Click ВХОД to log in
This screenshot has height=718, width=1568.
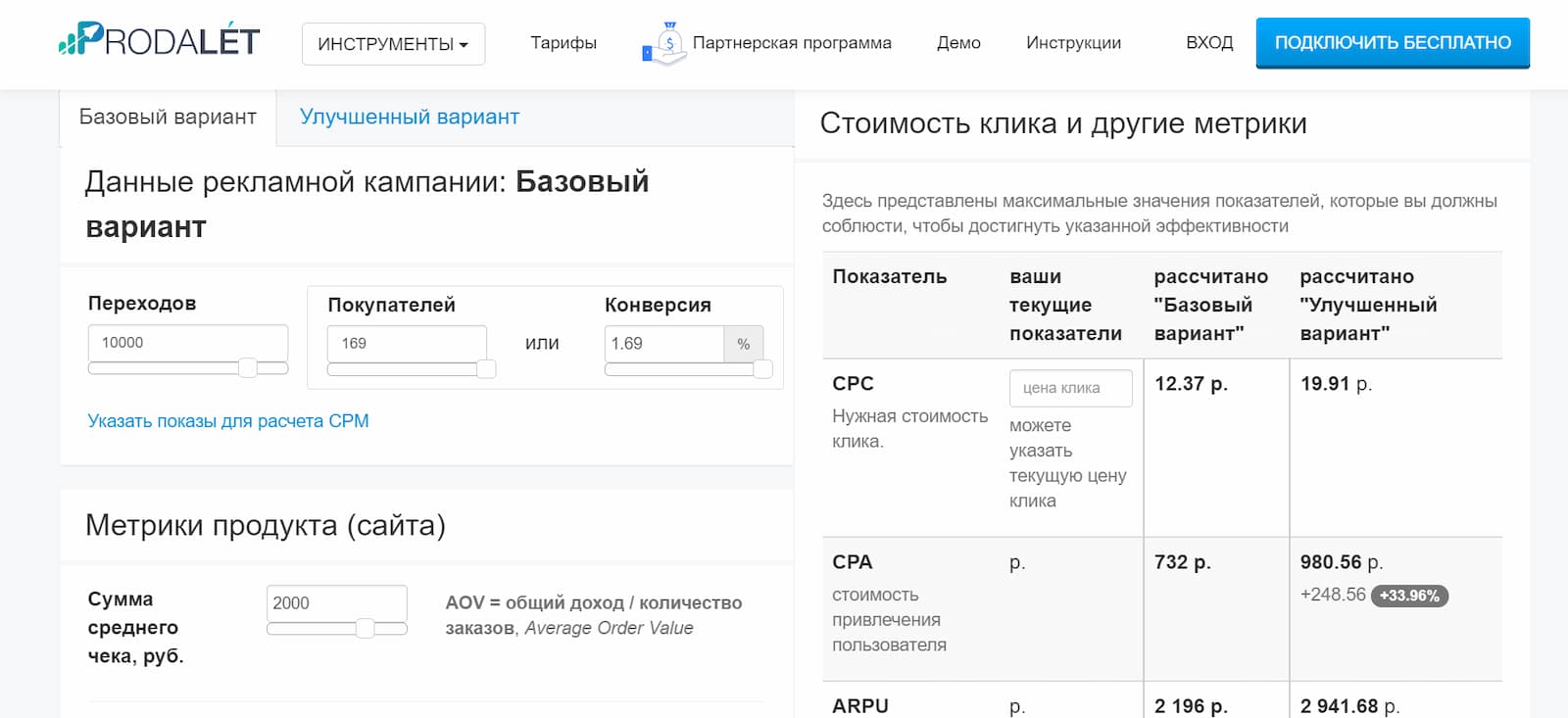pos(1209,43)
